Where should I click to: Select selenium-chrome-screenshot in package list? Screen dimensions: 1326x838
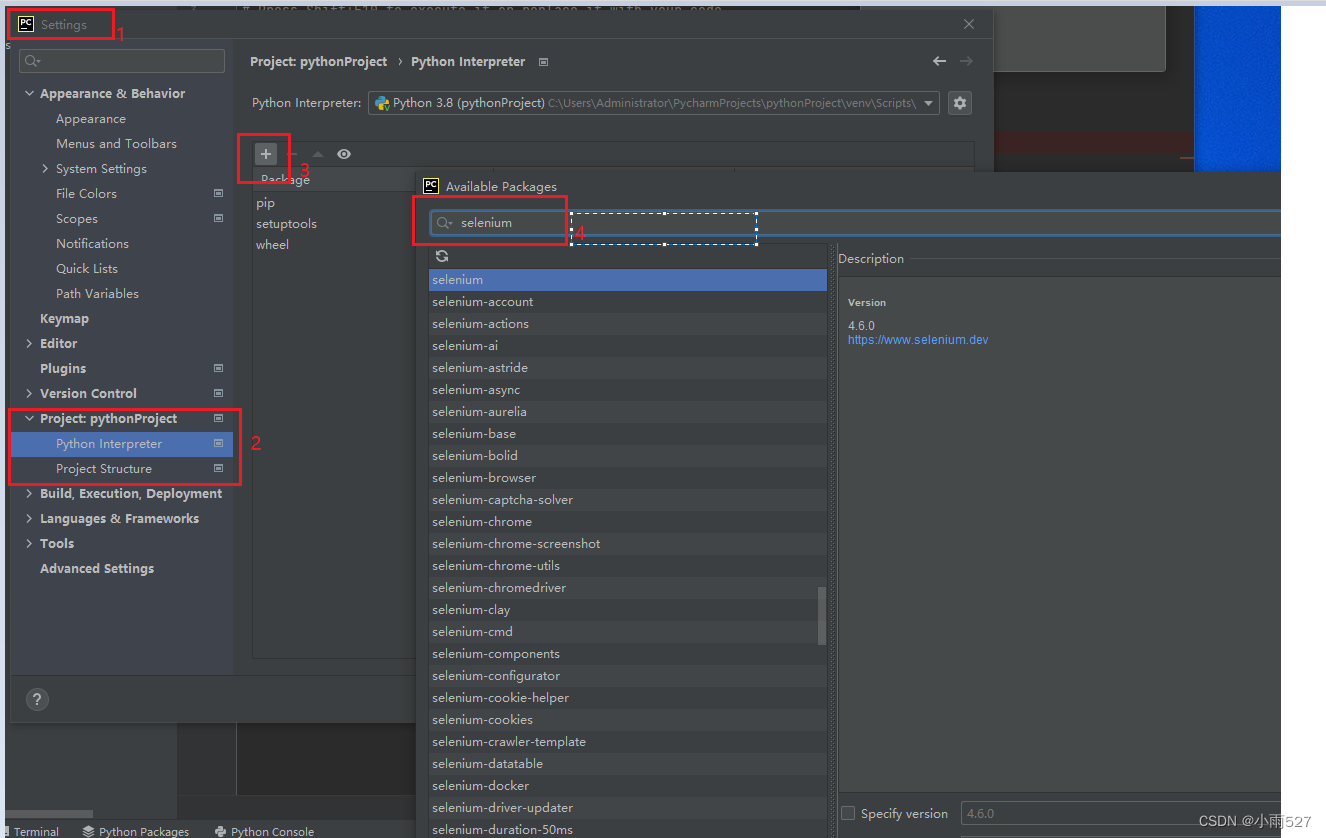628,544
